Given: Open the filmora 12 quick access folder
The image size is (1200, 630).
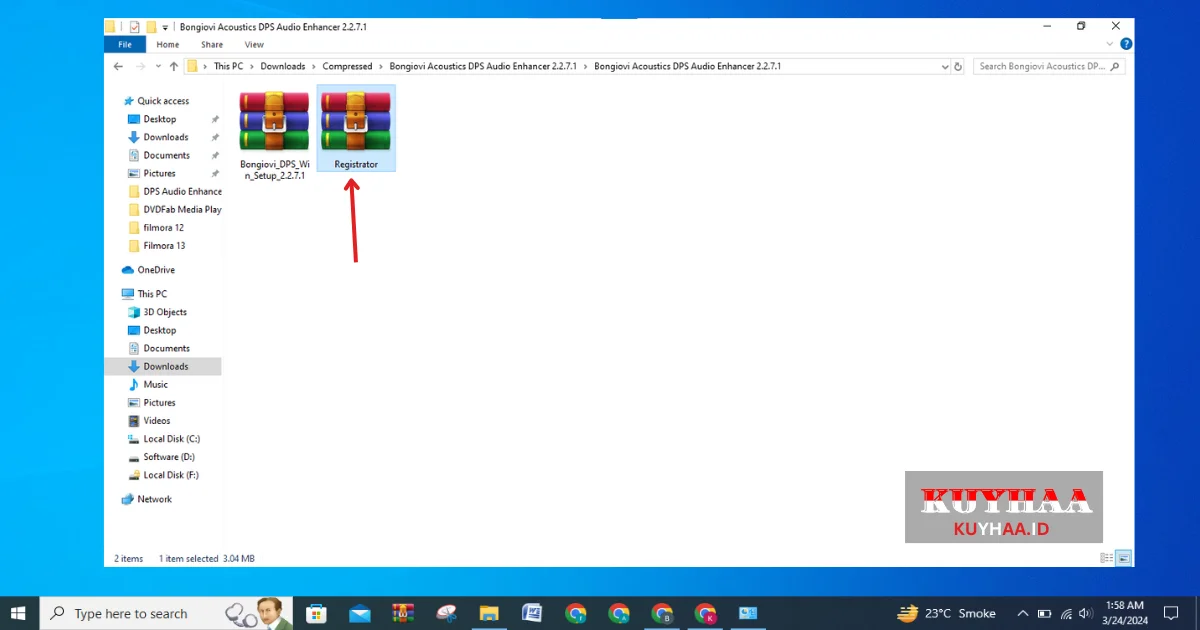Looking at the screenshot, I should 163,227.
